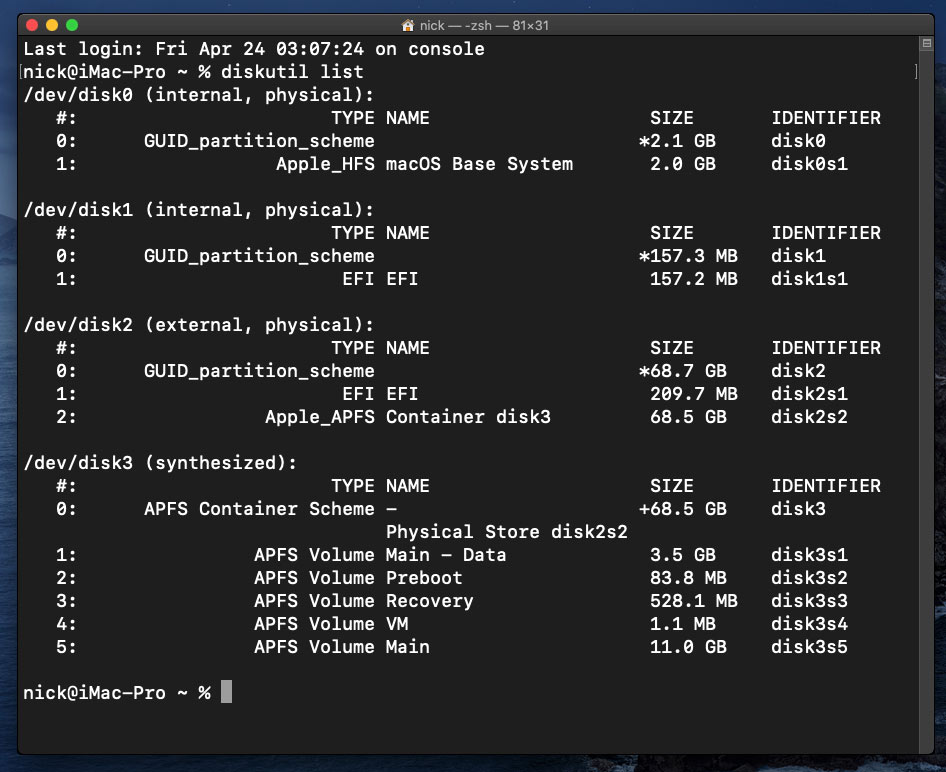Screen dimensions: 946x772
Task: Click the 'VM' volume name
Action: point(397,624)
